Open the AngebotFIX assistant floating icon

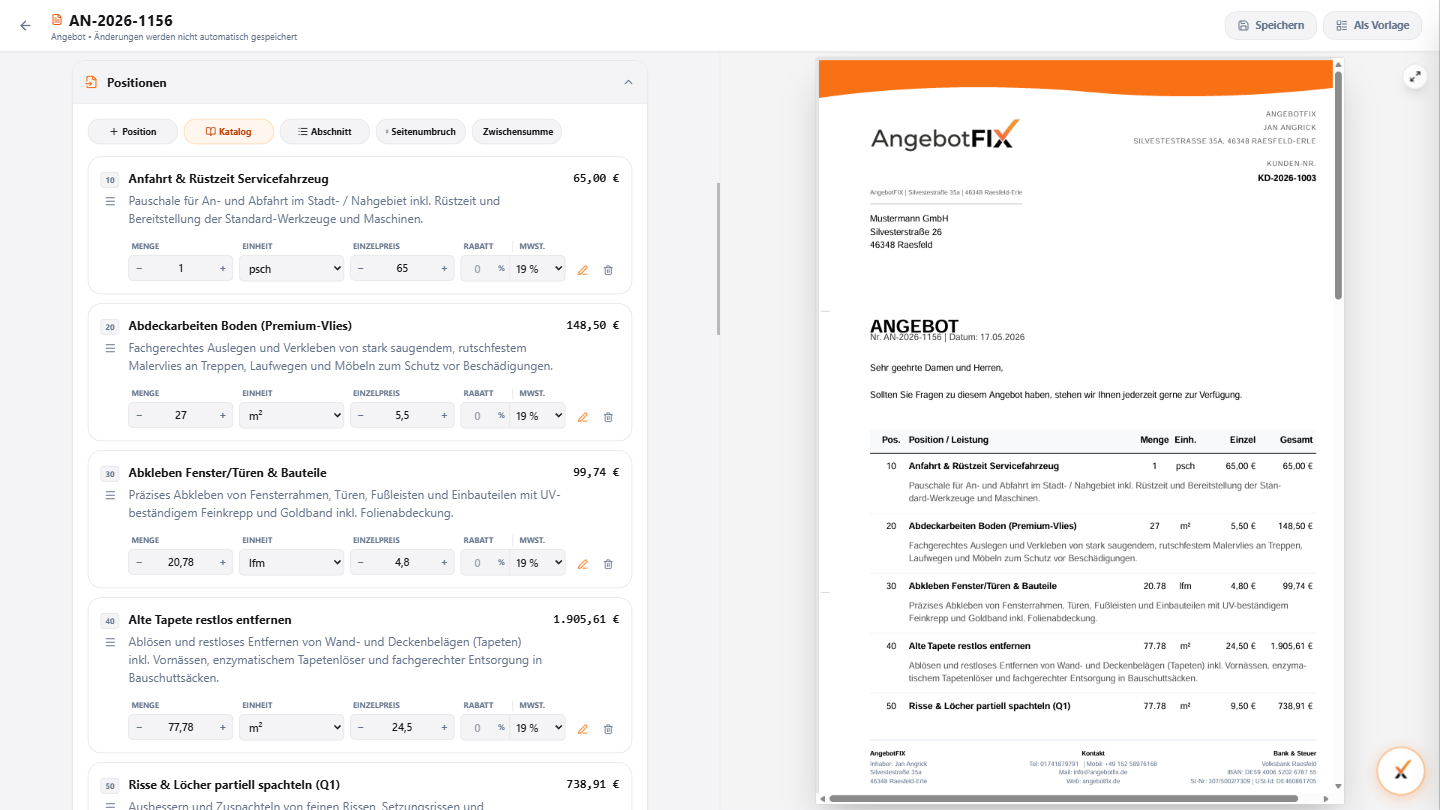coord(1401,770)
